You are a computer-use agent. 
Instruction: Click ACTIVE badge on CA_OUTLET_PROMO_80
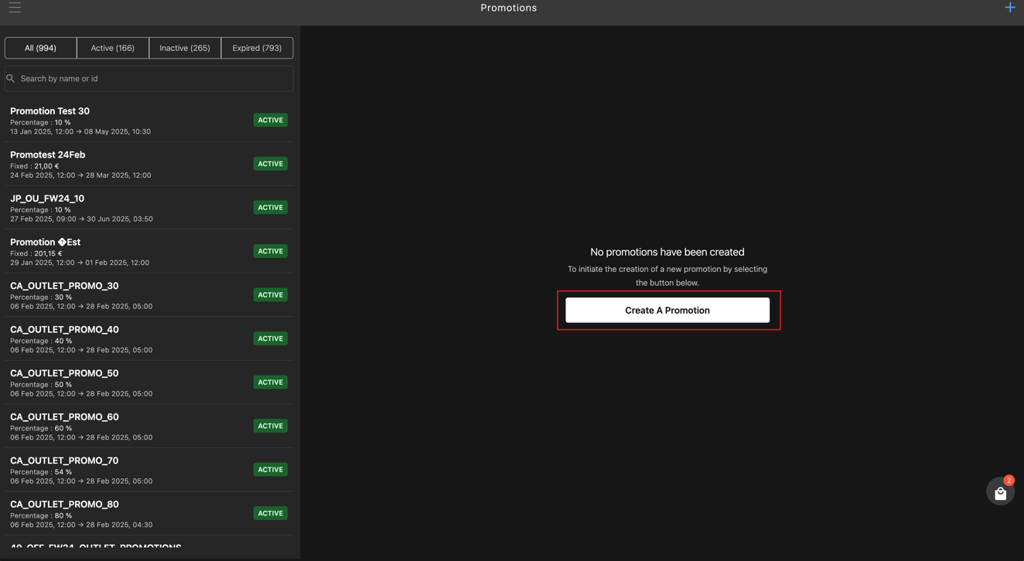click(x=270, y=513)
